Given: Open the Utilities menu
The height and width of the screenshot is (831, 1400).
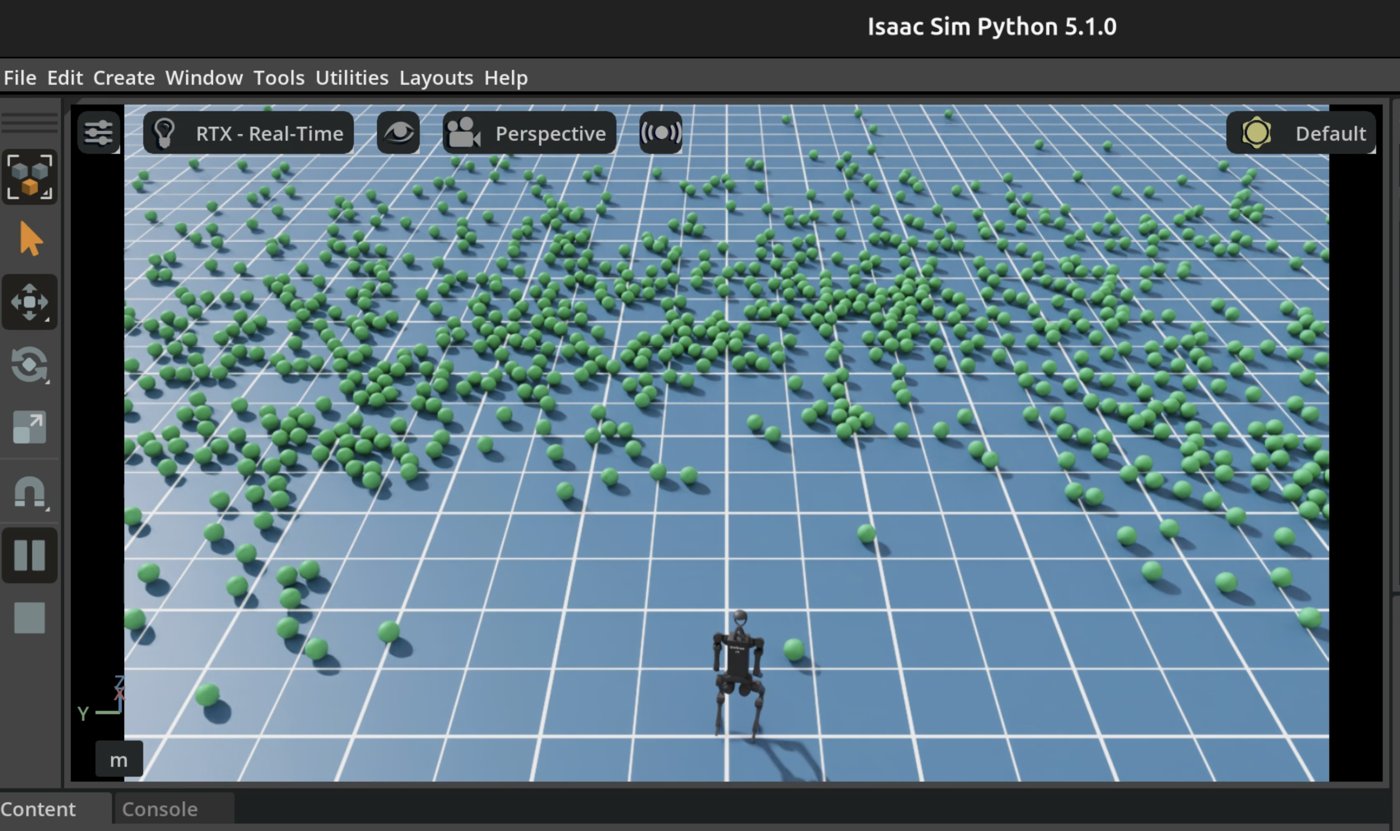Looking at the screenshot, I should pyautogui.click(x=352, y=78).
